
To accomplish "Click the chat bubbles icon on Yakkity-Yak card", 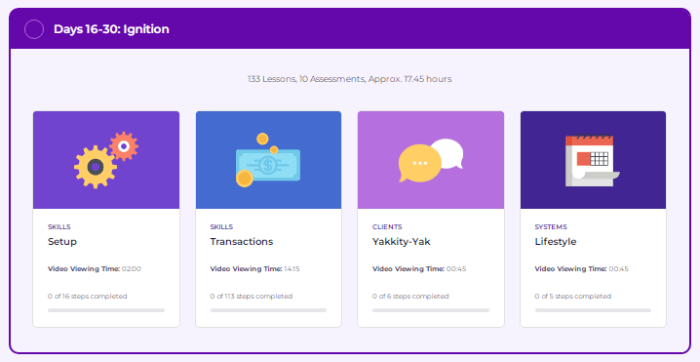I will click(430, 160).
